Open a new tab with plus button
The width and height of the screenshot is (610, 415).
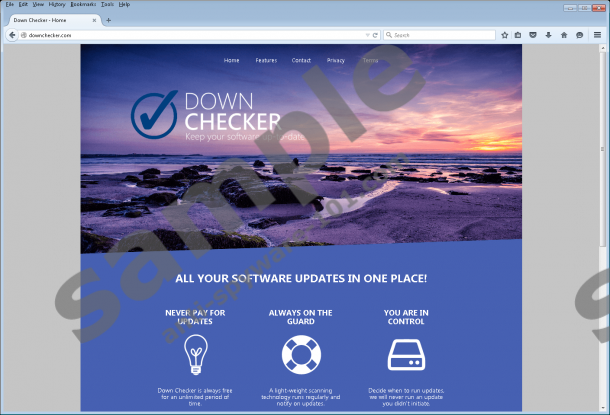pyautogui.click(x=108, y=19)
